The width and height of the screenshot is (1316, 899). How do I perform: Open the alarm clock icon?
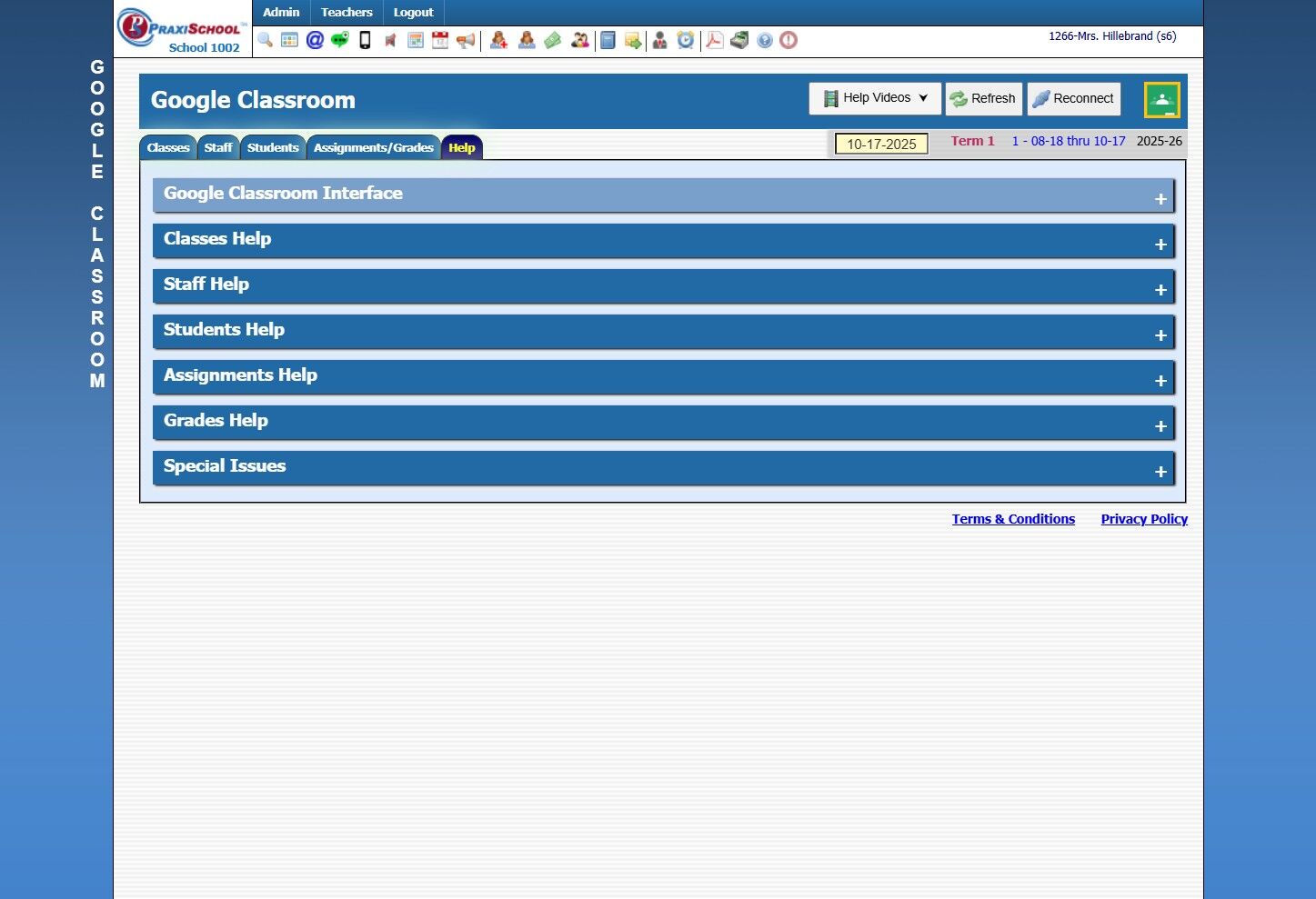pyautogui.click(x=686, y=40)
